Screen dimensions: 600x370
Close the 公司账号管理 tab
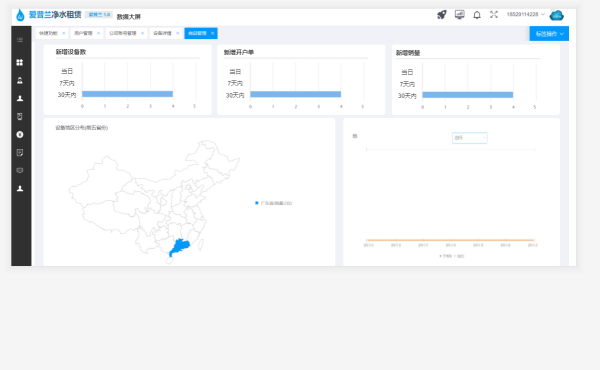[142, 33]
